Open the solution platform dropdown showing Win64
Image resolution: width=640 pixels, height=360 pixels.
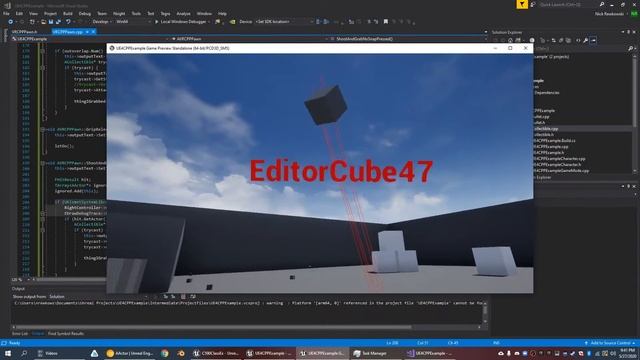point(133,22)
